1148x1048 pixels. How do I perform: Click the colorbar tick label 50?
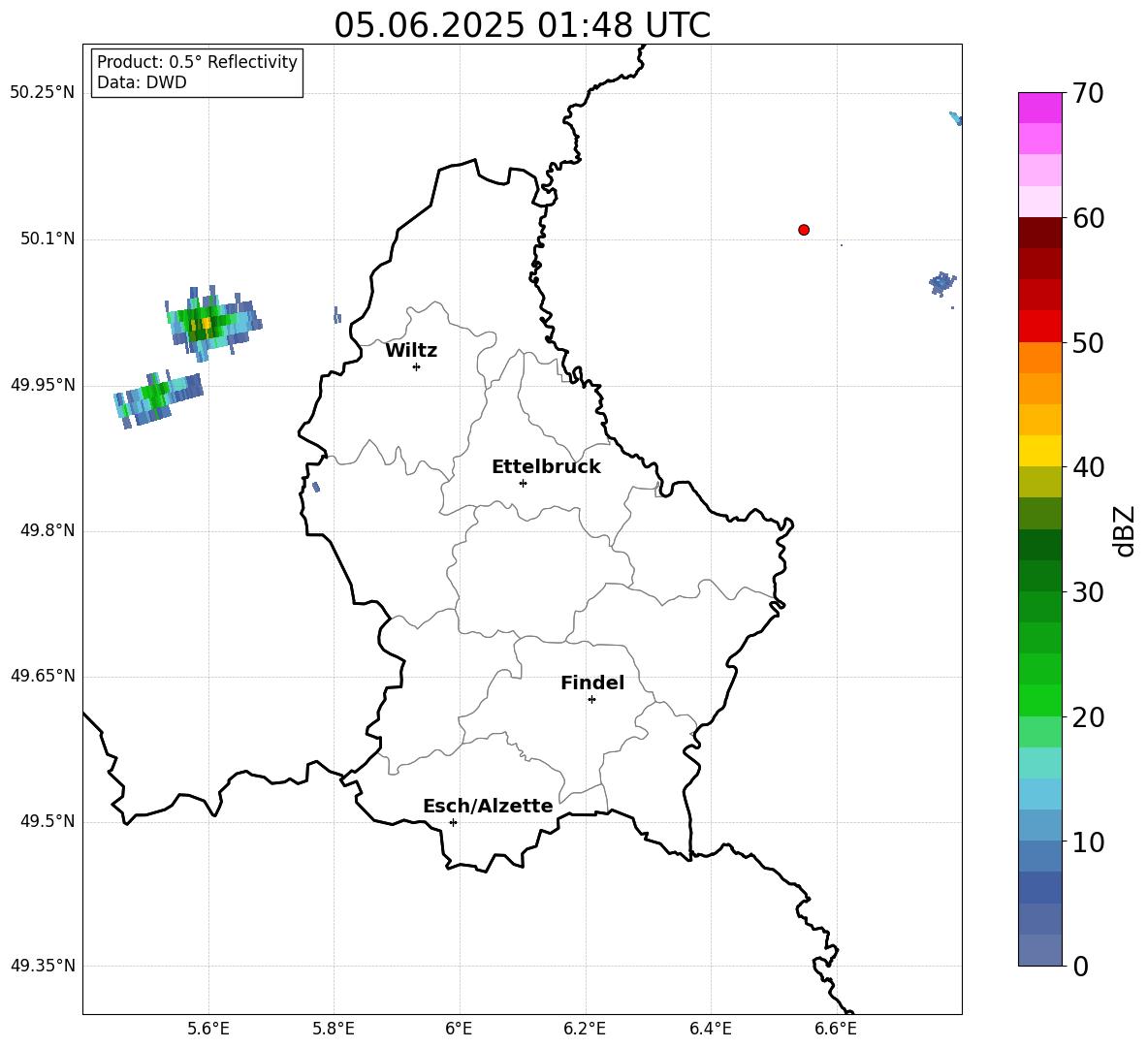[1088, 342]
